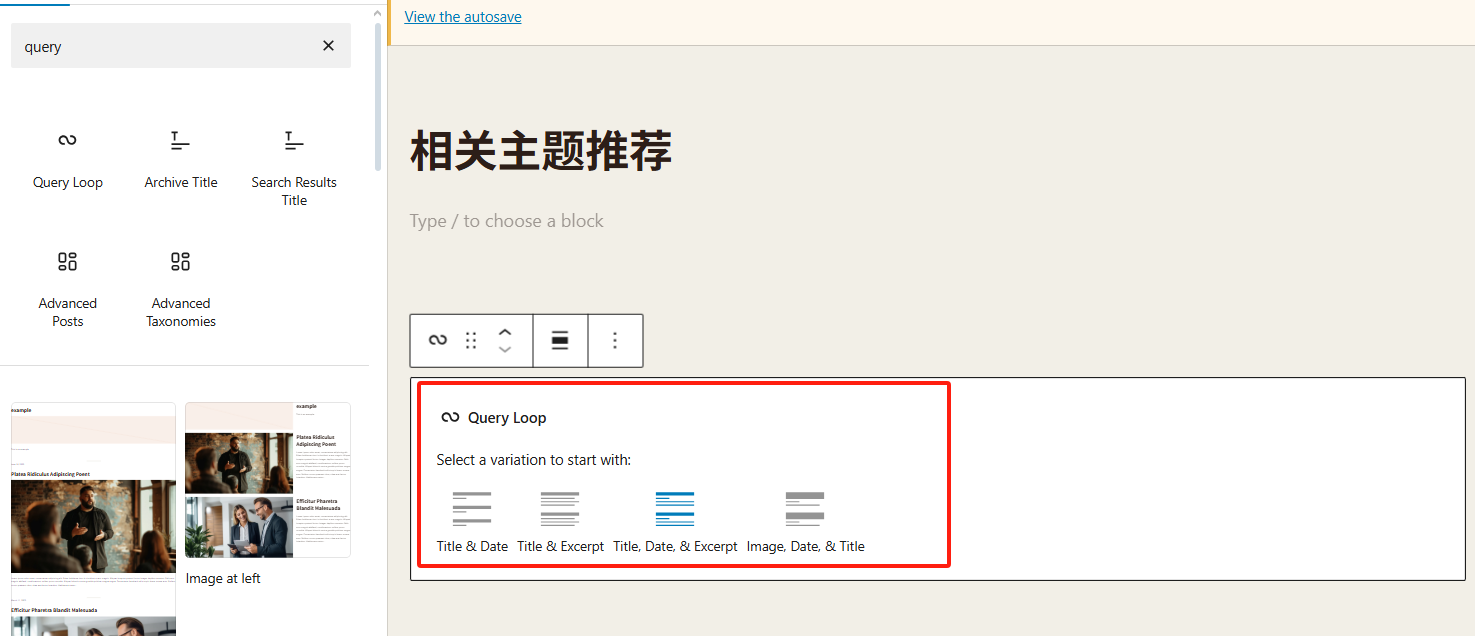Move block down with arrow
Screen dimensions: 1475x636
pyautogui.click(x=505, y=350)
